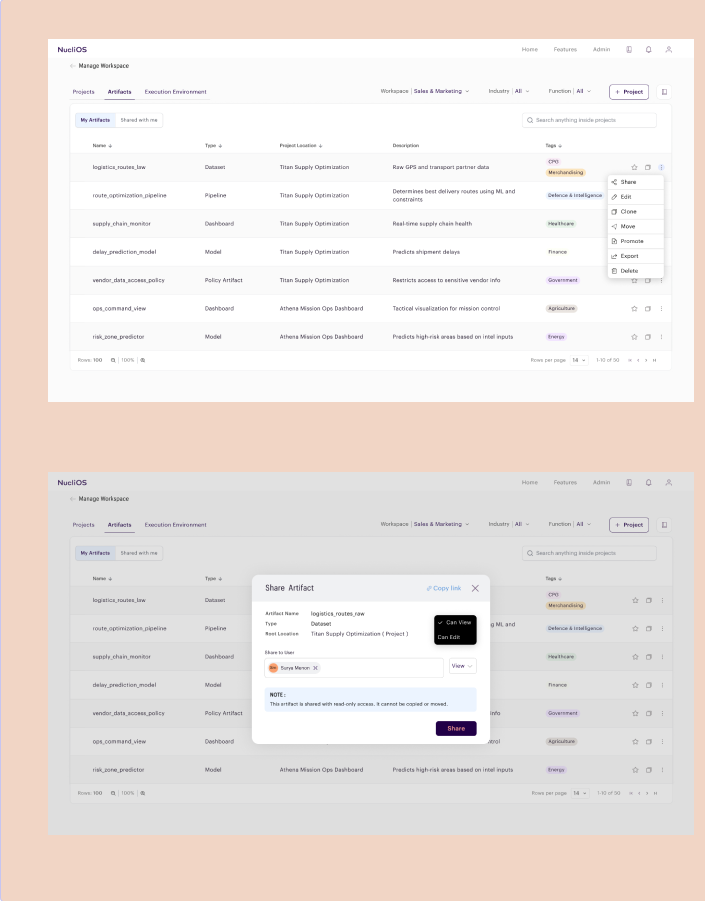Switch to the Execution Environment tab in the context-menu screen
705x901 pixels.
(175, 92)
